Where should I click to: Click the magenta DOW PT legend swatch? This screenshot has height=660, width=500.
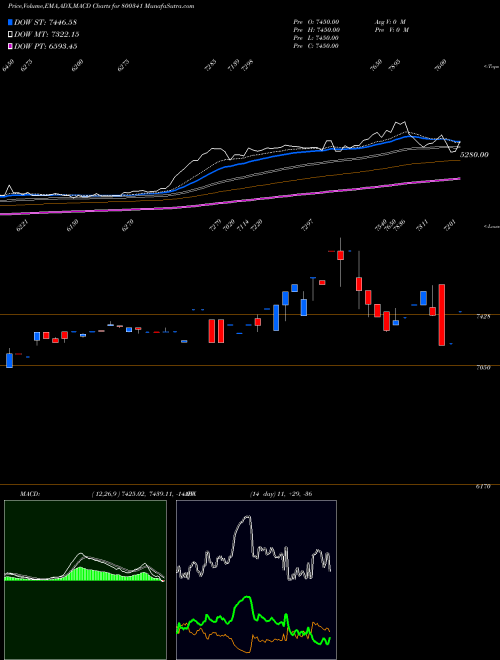point(11,46)
